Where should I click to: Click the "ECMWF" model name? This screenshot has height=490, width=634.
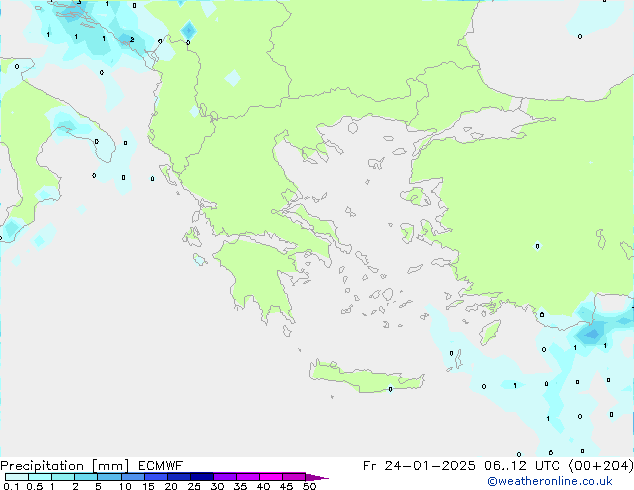(161, 466)
